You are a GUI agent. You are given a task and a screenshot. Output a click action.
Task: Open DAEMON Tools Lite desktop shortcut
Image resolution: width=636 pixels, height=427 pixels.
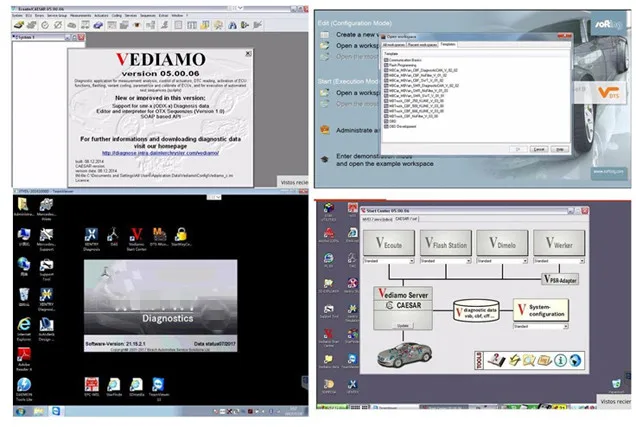[24, 389]
